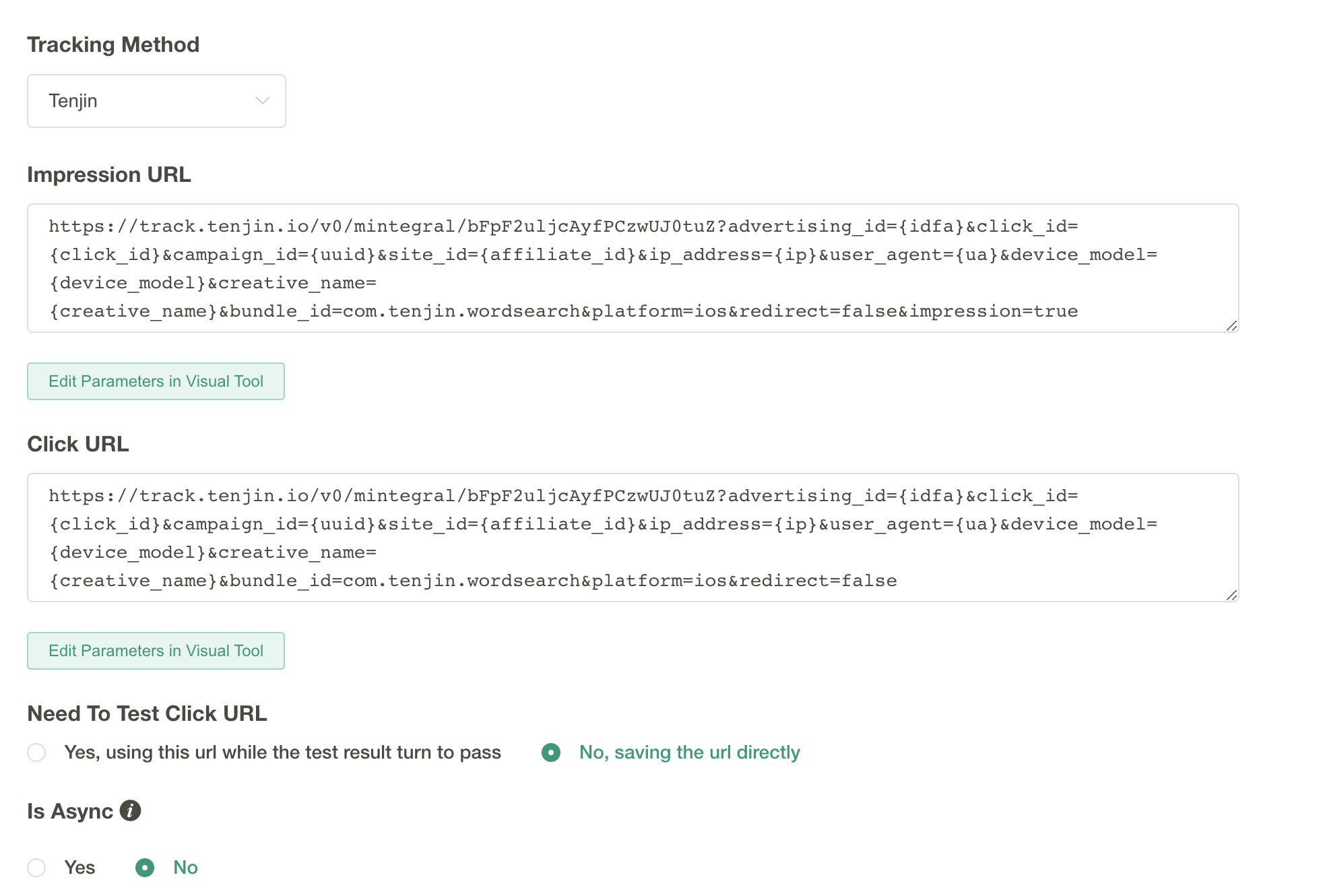Viewport: 1323px width, 896px height.
Task: Click the Is Async heading text
Action: (x=70, y=811)
